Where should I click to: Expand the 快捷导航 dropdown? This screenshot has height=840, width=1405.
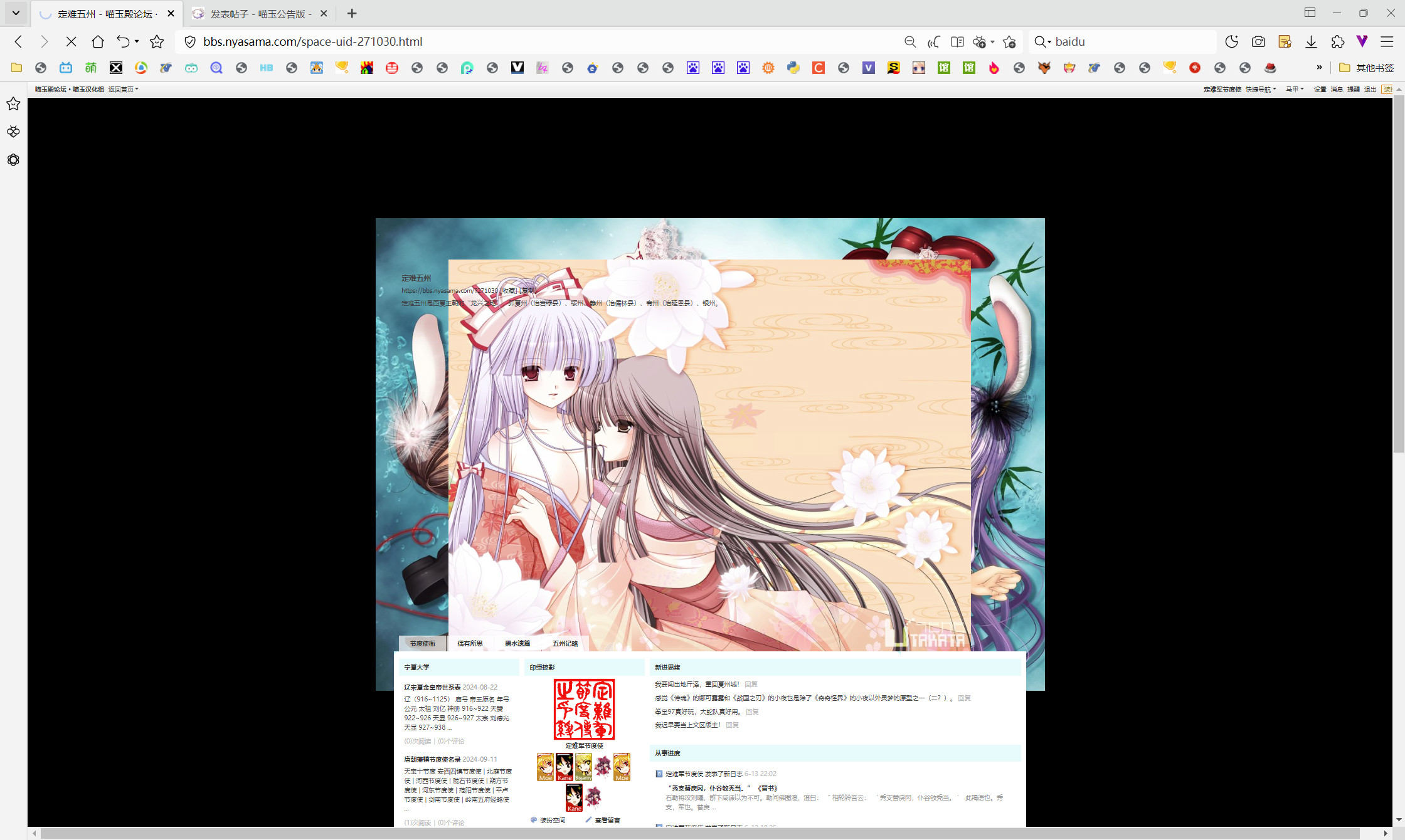[1261, 90]
